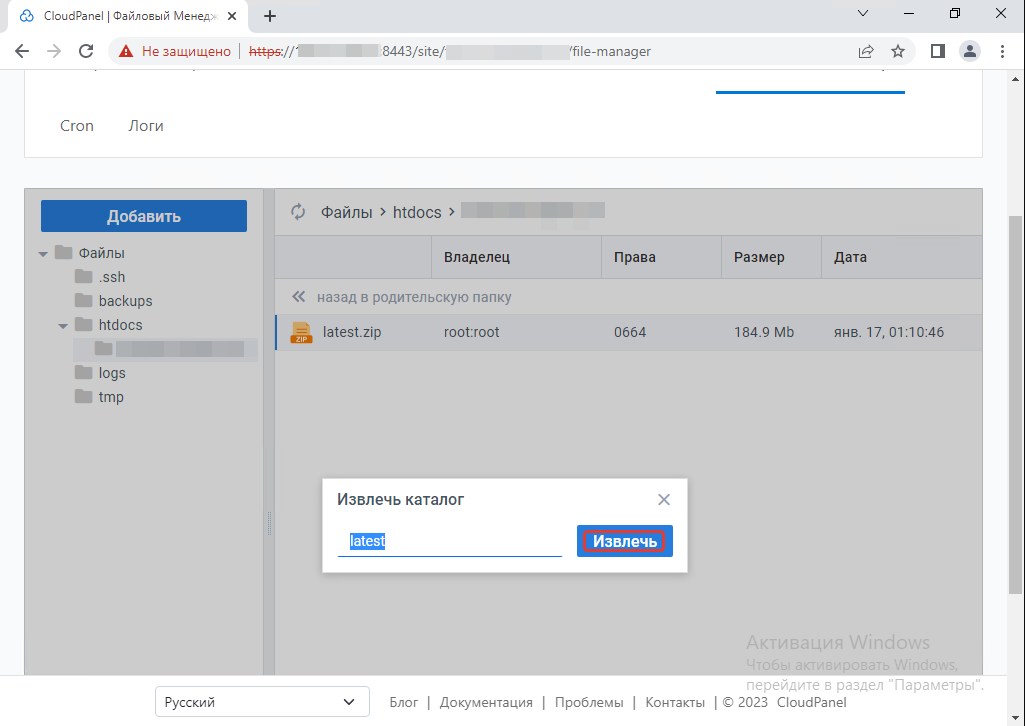Open the .ssh folder in tree

point(111,277)
